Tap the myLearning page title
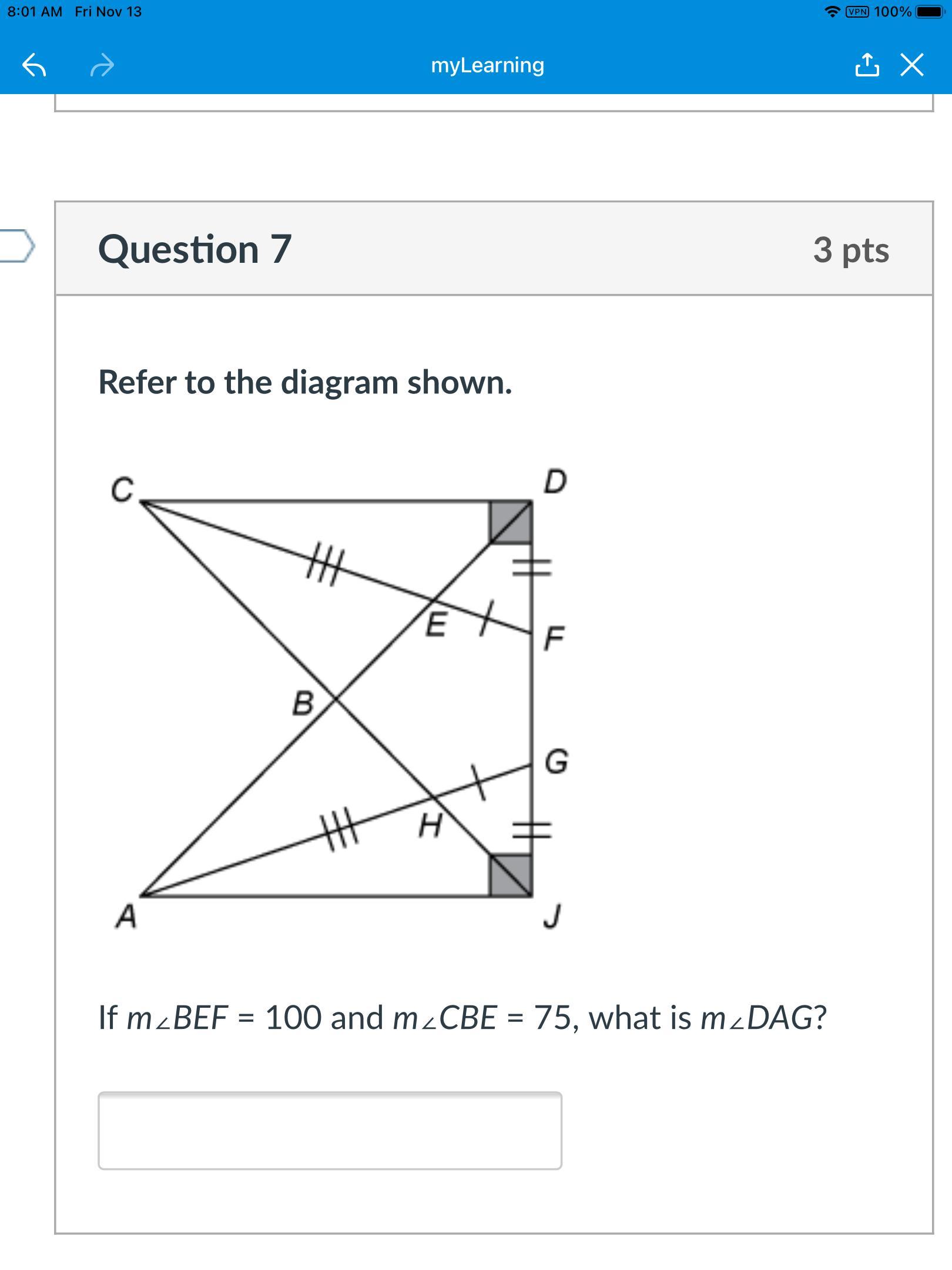This screenshot has width=952, height=1270. click(488, 65)
